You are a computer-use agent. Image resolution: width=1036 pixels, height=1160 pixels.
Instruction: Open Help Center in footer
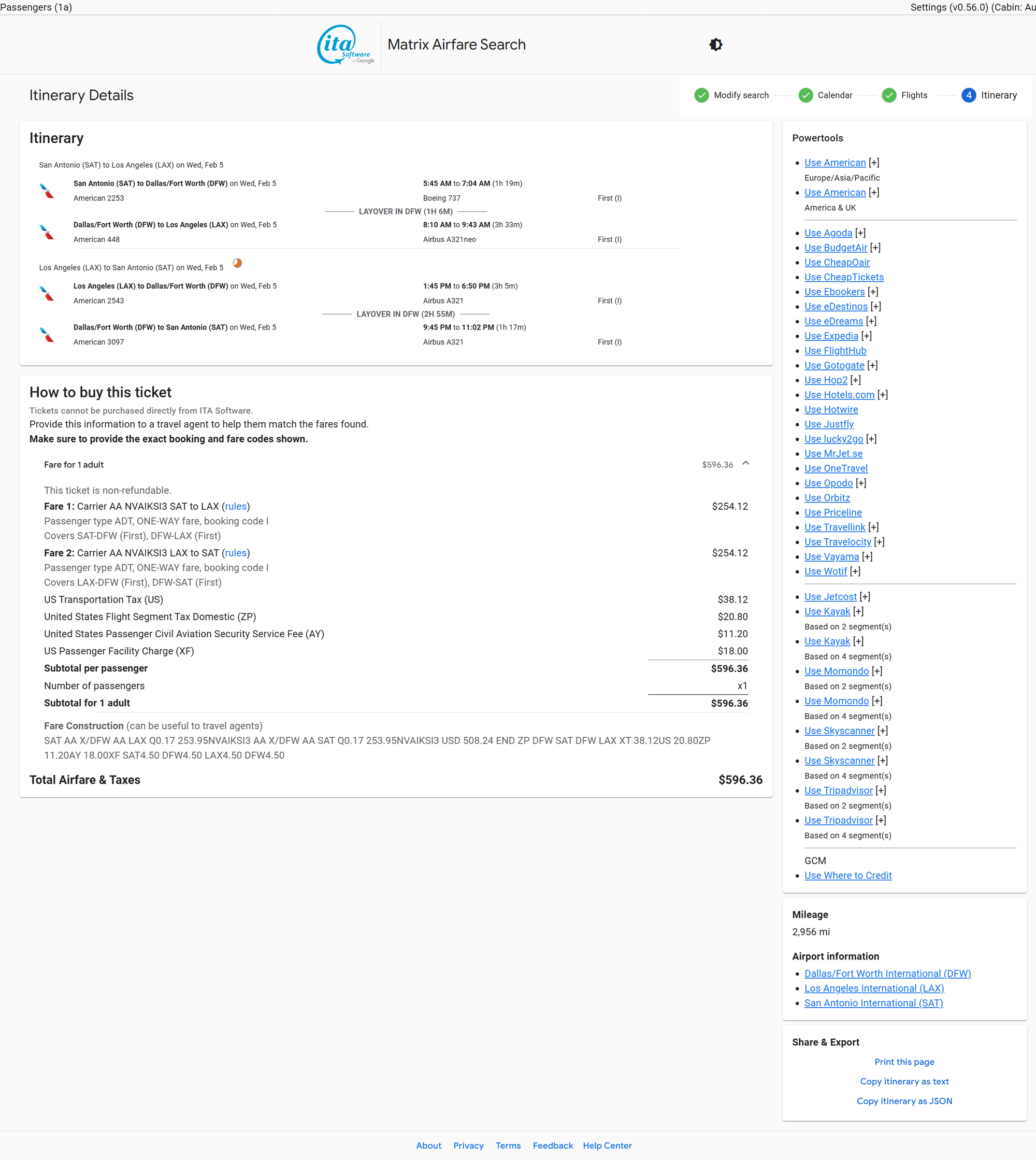point(607,1145)
